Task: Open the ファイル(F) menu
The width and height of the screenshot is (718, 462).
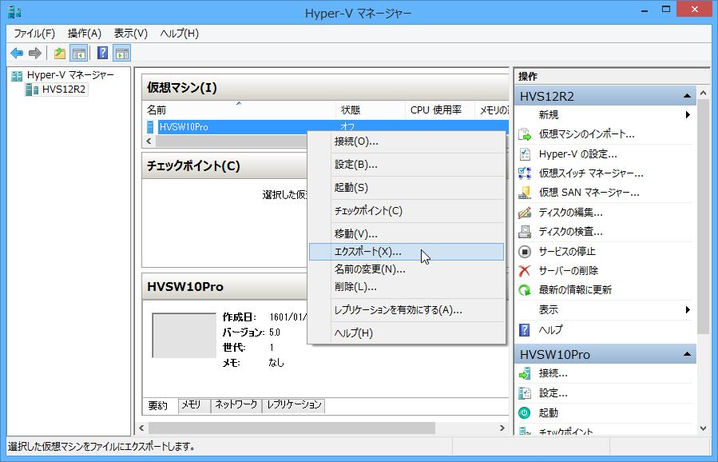Action: (x=34, y=33)
